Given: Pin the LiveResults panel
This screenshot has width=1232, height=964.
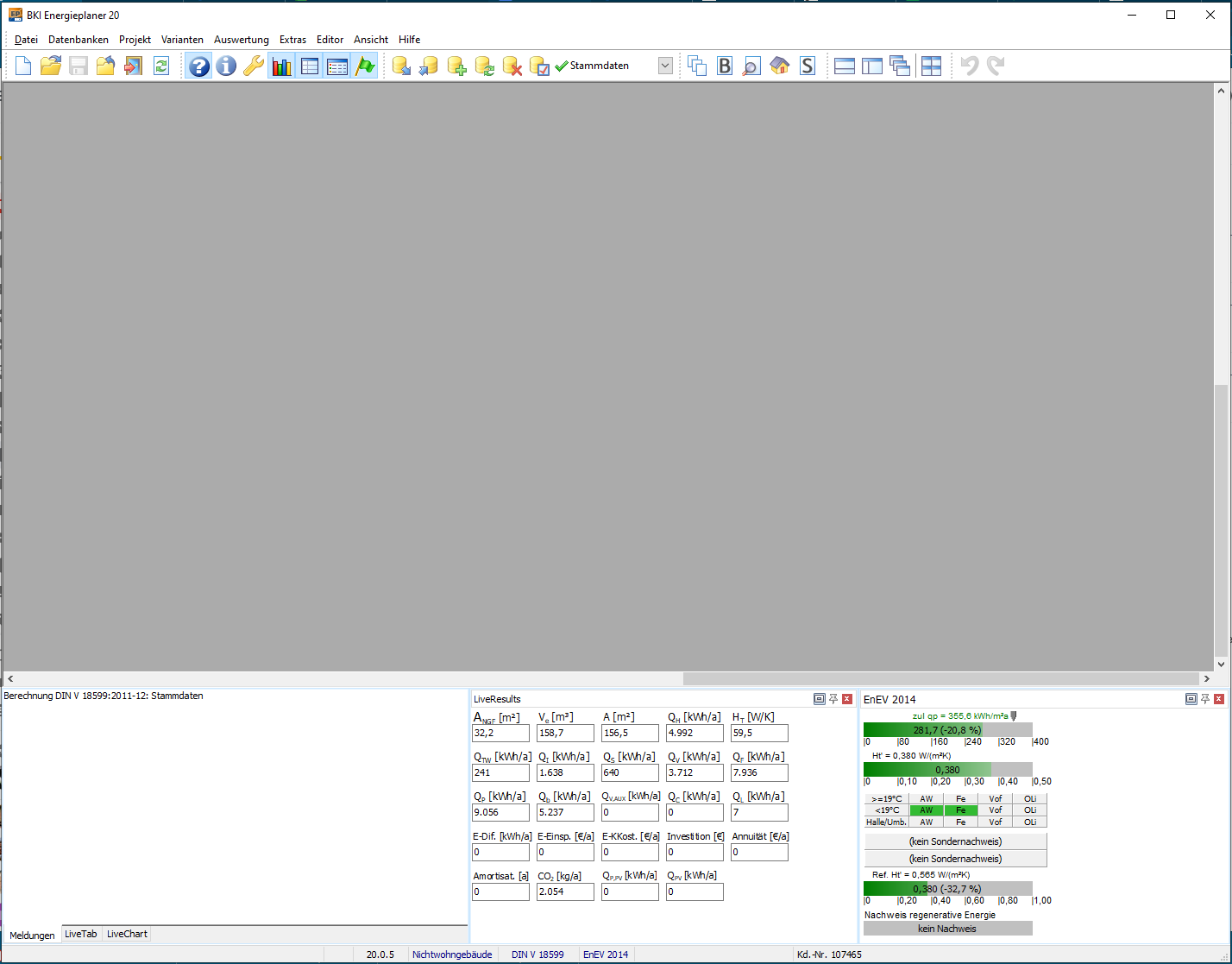Looking at the screenshot, I should (x=833, y=699).
